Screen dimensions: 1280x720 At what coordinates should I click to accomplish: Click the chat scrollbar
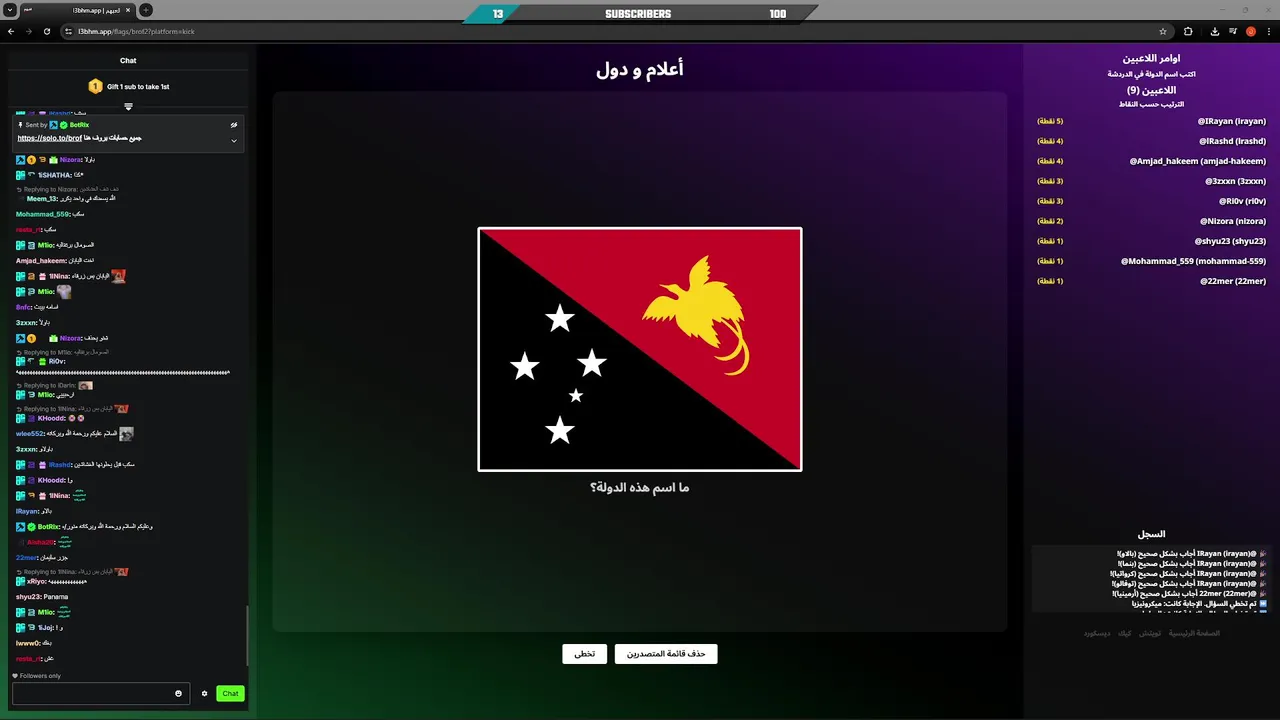pyautogui.click(x=247, y=636)
